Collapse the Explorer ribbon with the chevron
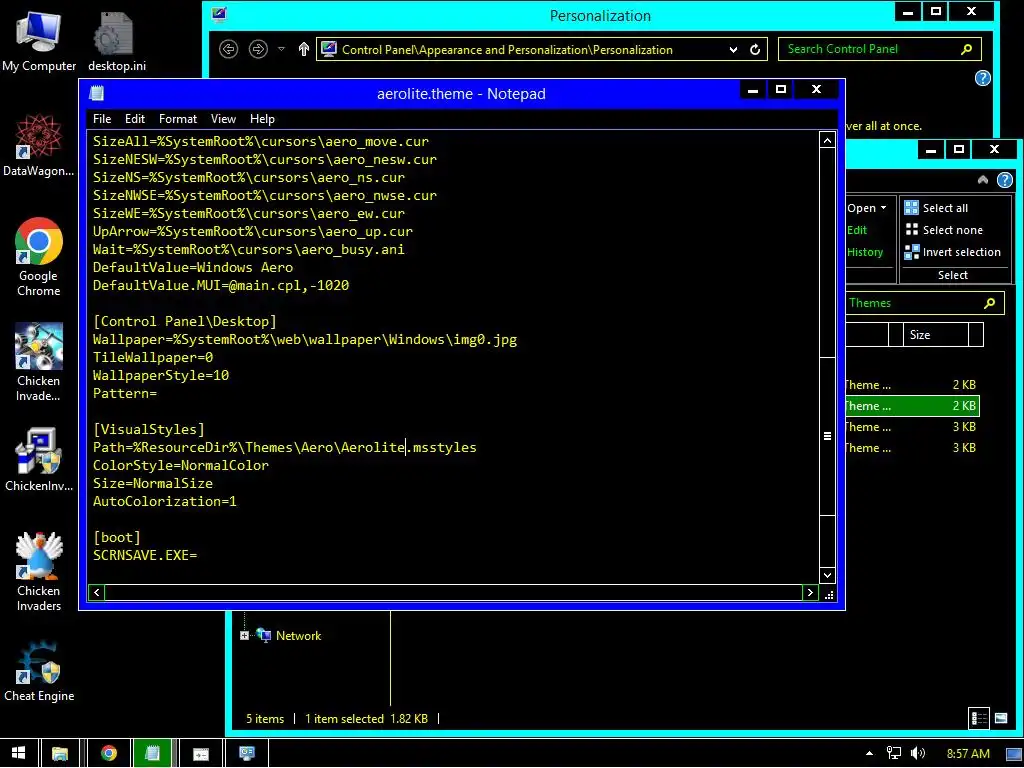This screenshot has height=768, width=1024. click(983, 180)
